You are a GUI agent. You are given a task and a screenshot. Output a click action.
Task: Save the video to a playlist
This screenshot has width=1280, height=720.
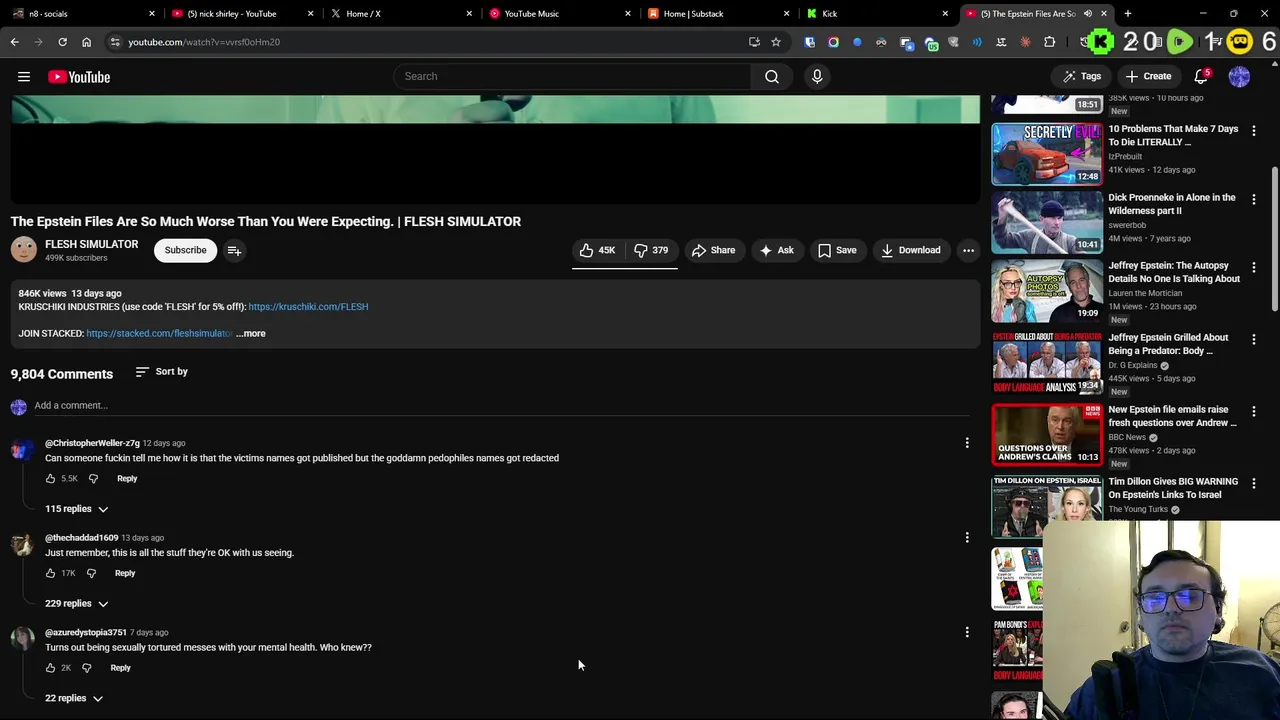pyautogui.click(x=837, y=250)
